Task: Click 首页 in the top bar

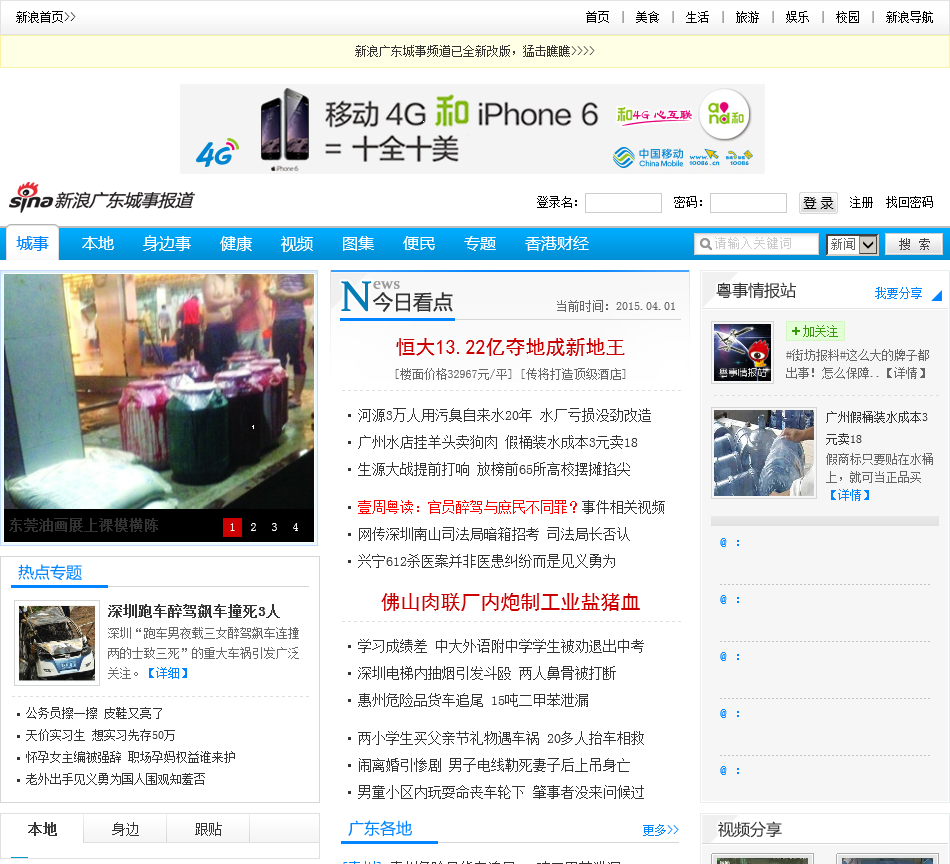Action: click(x=597, y=17)
